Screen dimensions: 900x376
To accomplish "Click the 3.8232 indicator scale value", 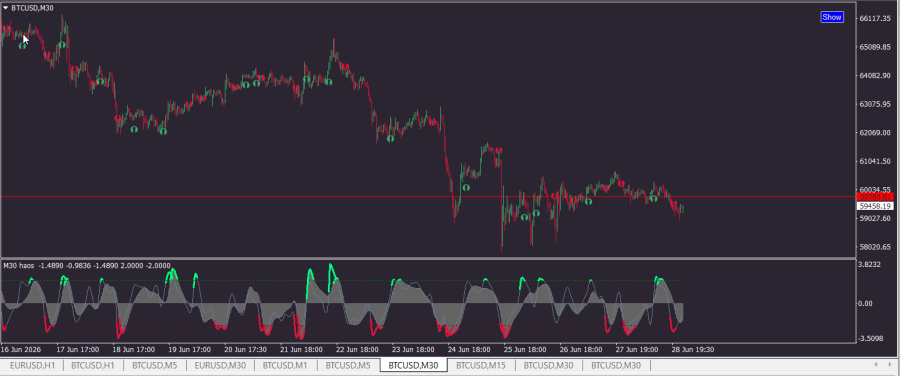I will point(871,265).
